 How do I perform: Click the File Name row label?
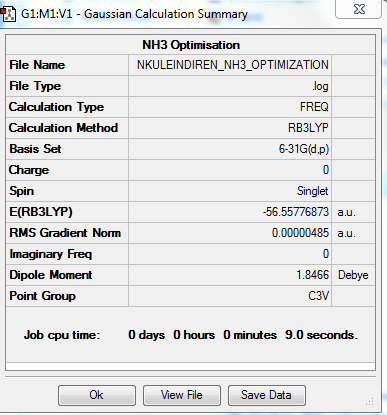pyautogui.click(x=37, y=65)
